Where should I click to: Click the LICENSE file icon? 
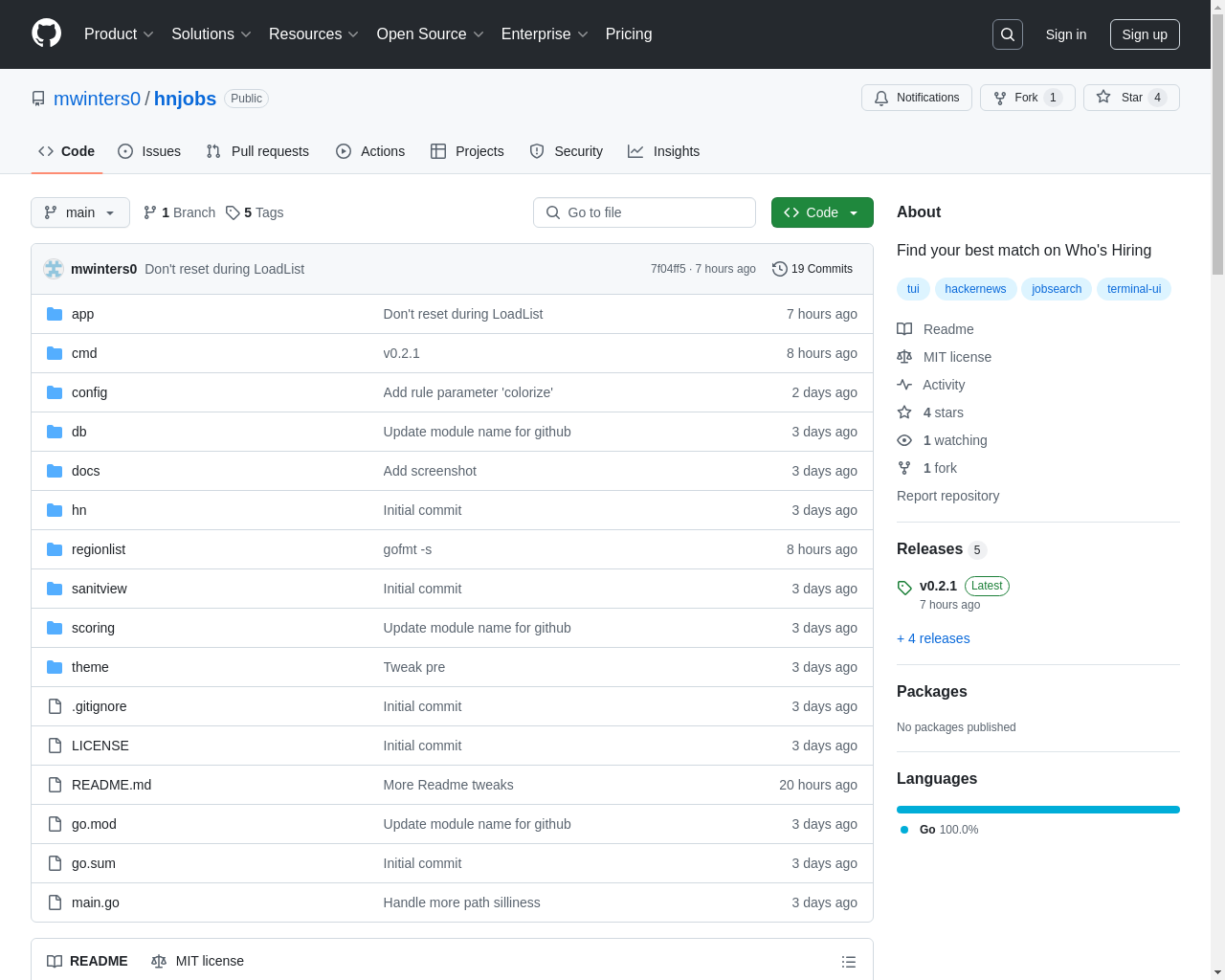55,746
